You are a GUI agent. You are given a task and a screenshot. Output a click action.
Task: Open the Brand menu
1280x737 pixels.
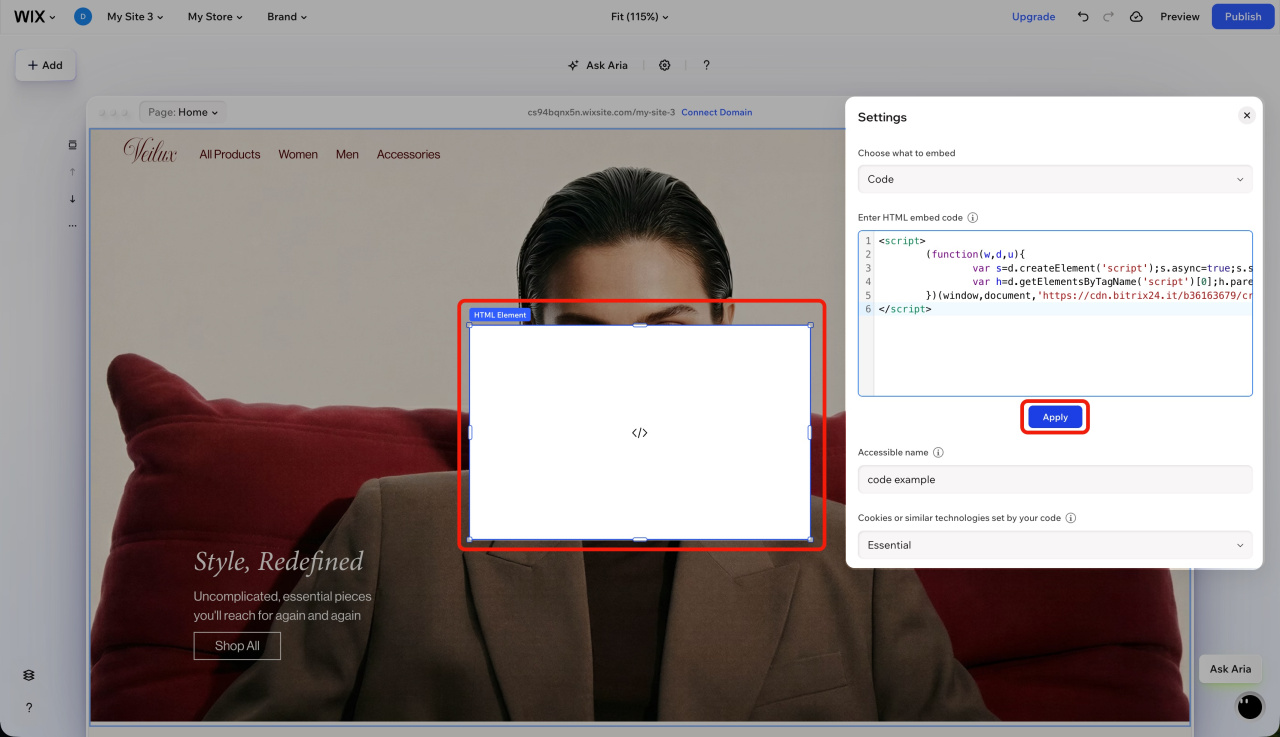pos(287,17)
